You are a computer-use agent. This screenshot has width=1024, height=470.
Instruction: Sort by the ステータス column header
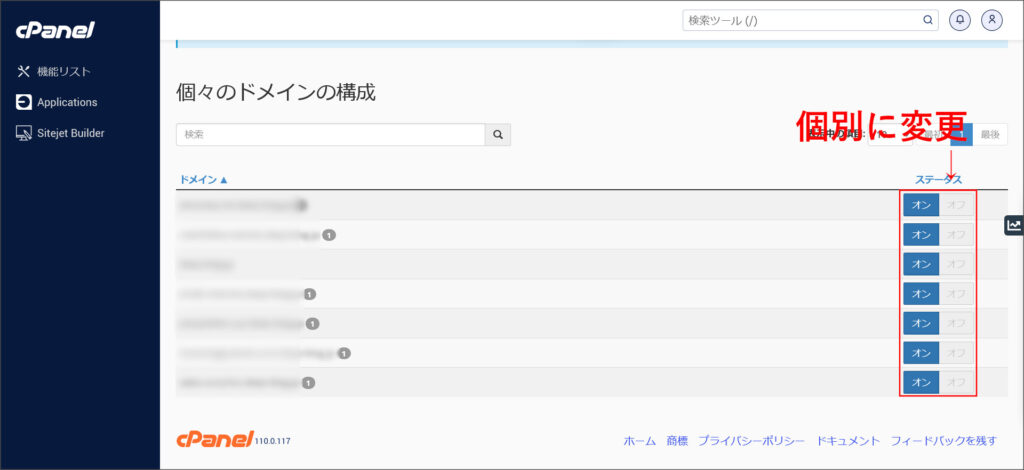coord(938,180)
